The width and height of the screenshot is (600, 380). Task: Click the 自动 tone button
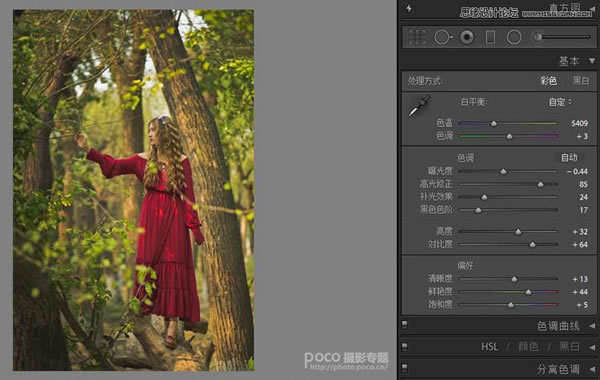point(569,157)
